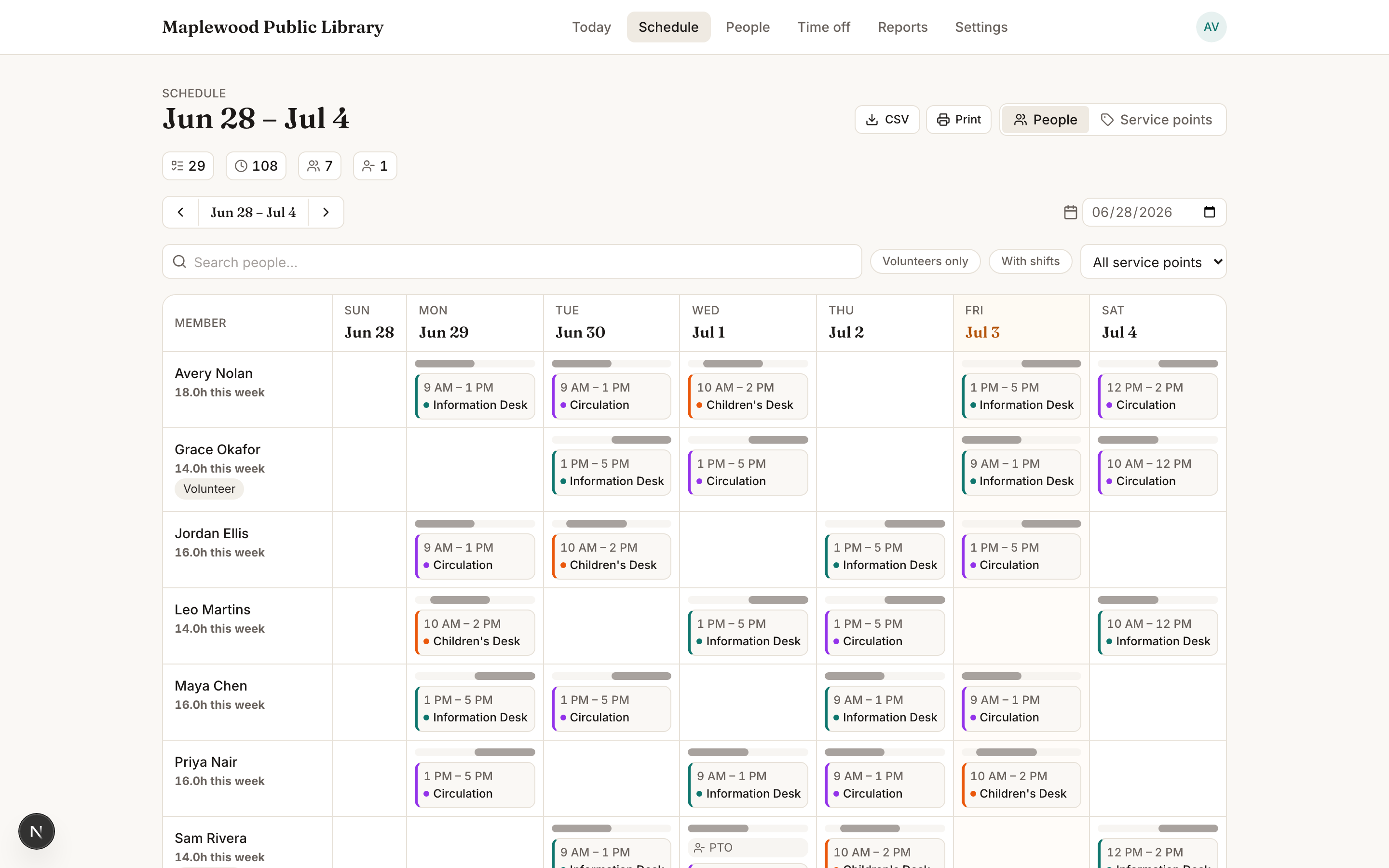Image resolution: width=1389 pixels, height=868 pixels.
Task: Click Grace Okafor's 14.0h this week text
Action: (219, 468)
